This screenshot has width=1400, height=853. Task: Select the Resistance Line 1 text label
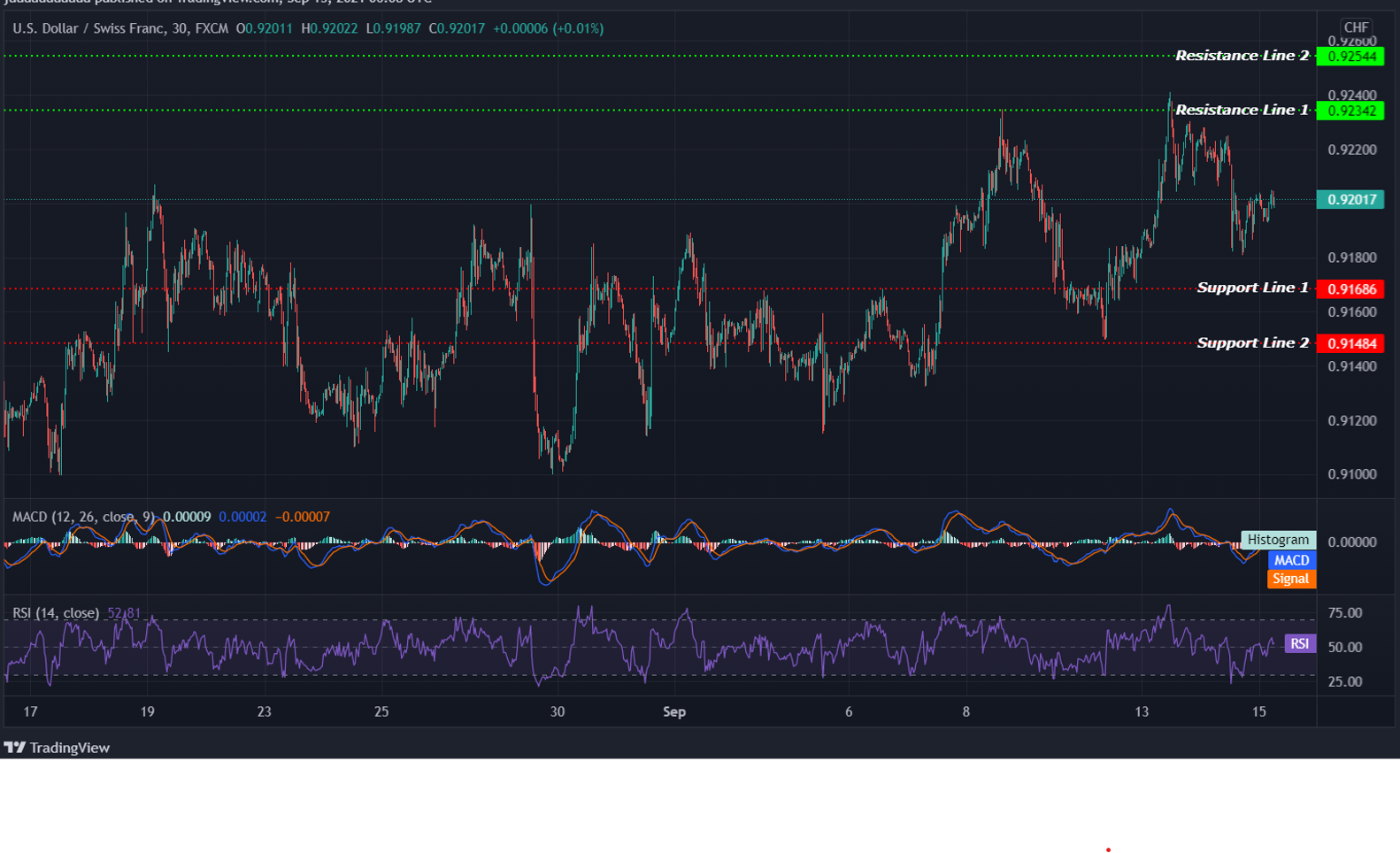[x=1242, y=110]
